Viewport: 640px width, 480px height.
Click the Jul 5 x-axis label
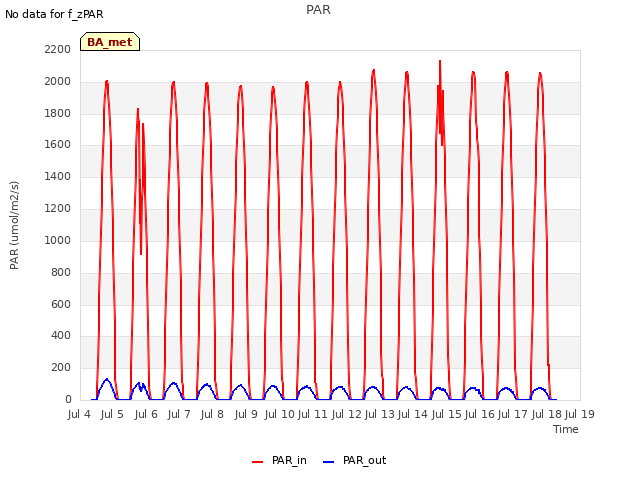pos(112,414)
